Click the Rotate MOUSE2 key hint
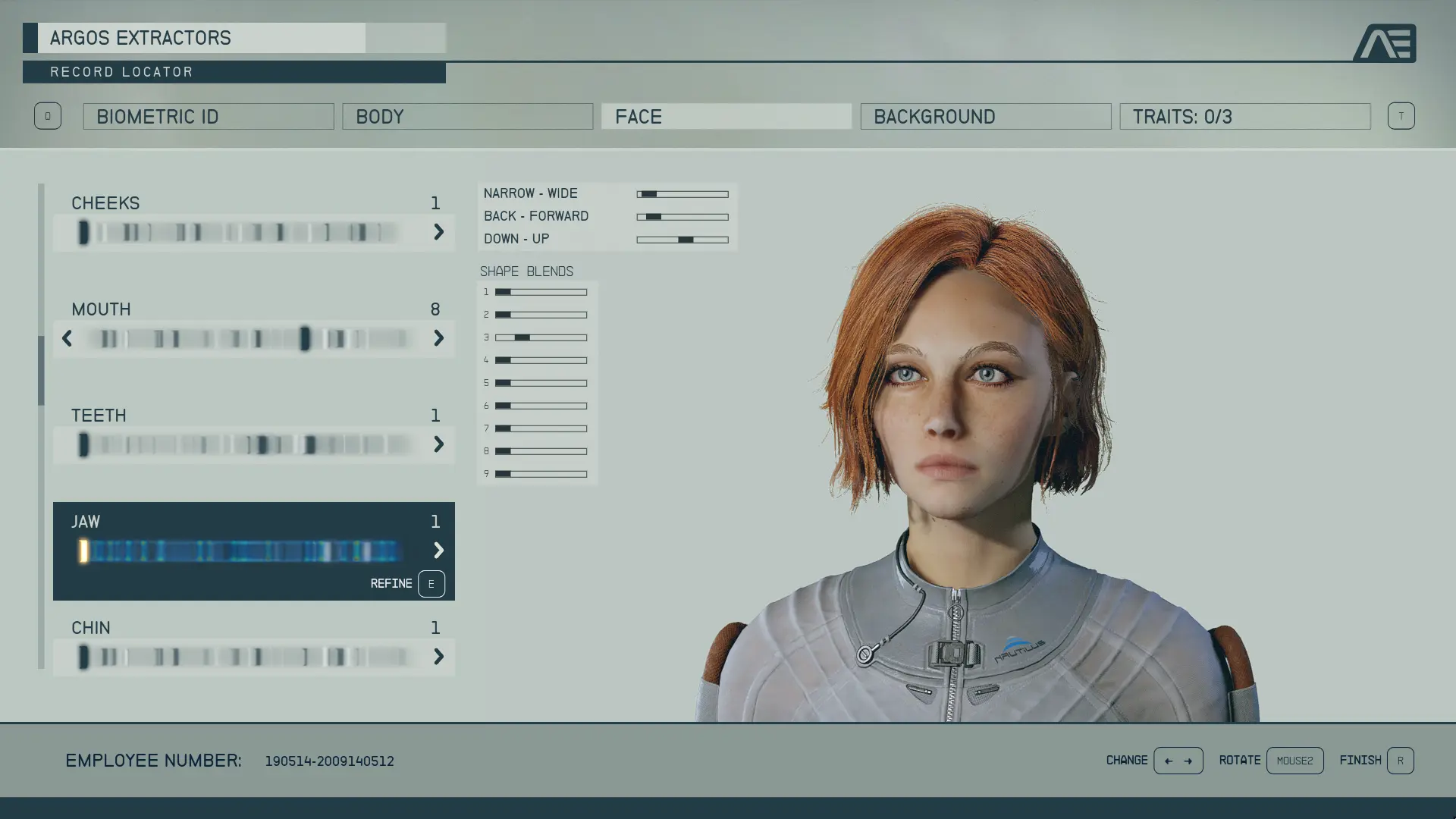 (x=1294, y=761)
